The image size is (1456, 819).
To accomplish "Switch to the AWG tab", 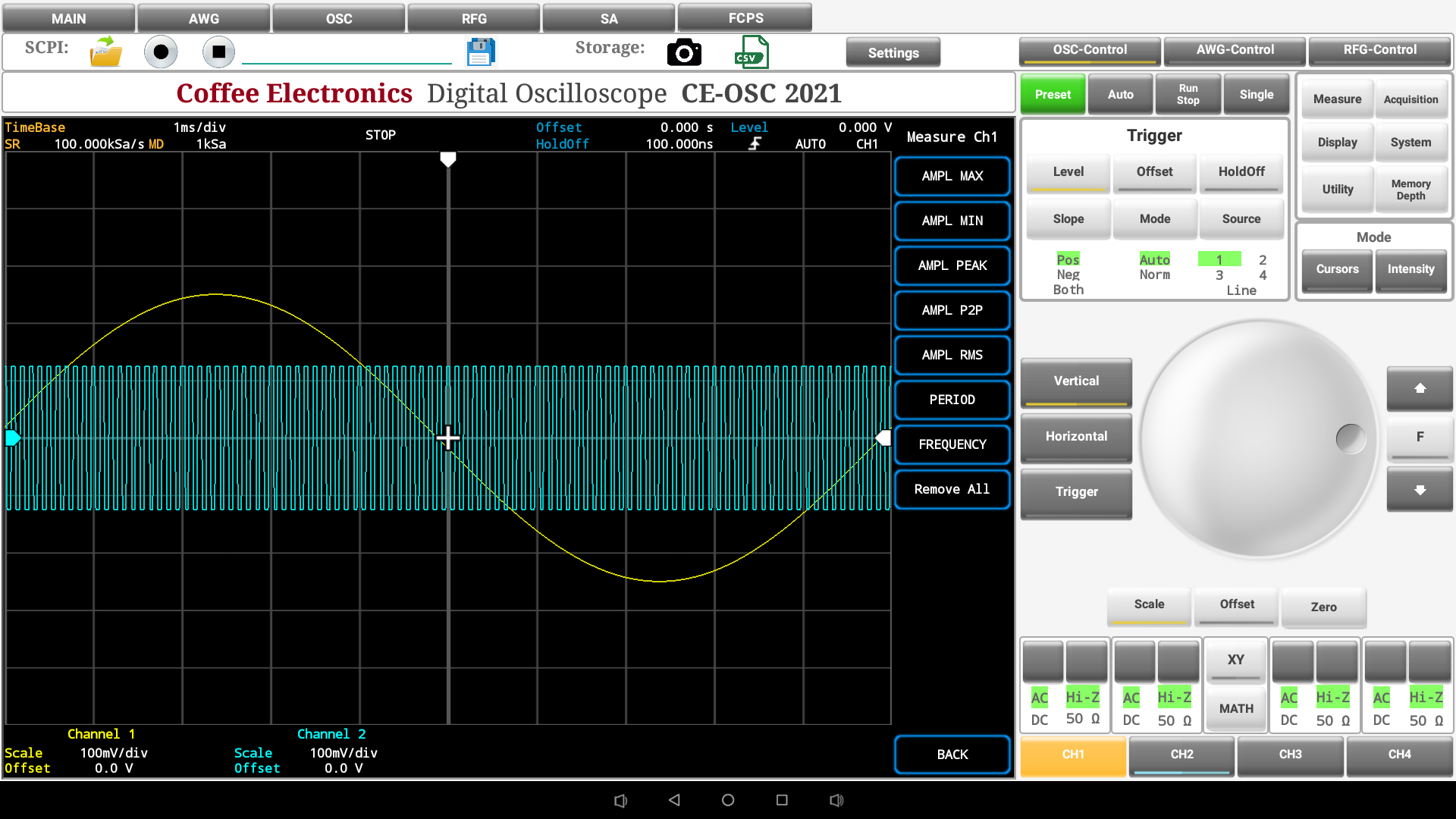I will (x=203, y=18).
